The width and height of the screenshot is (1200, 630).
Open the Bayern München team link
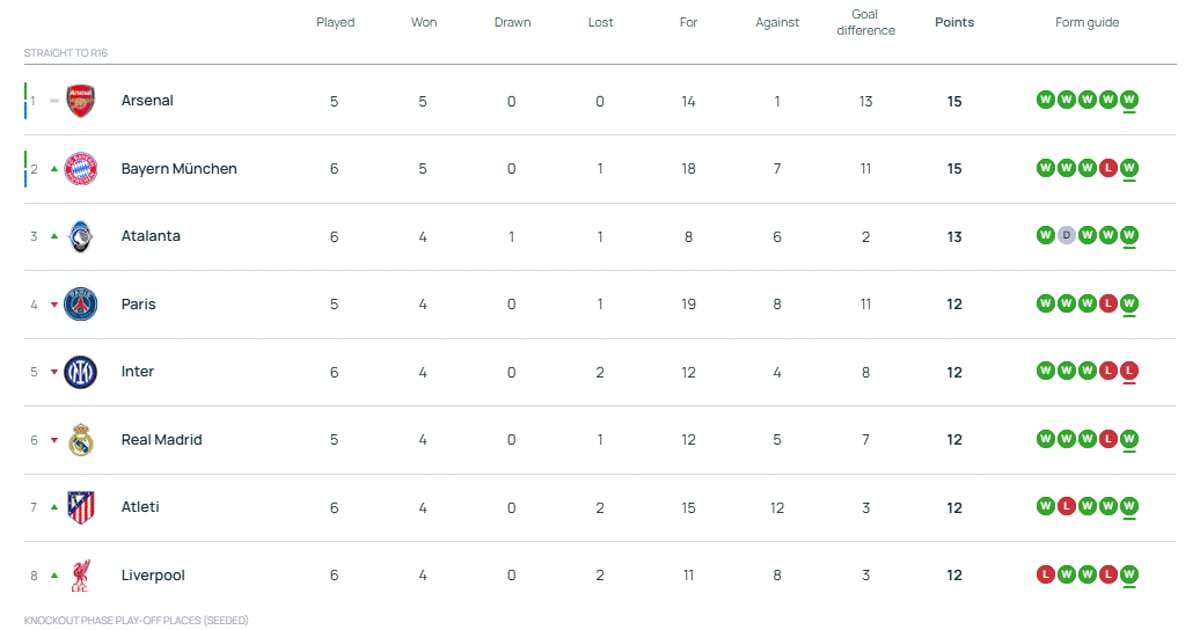click(179, 169)
